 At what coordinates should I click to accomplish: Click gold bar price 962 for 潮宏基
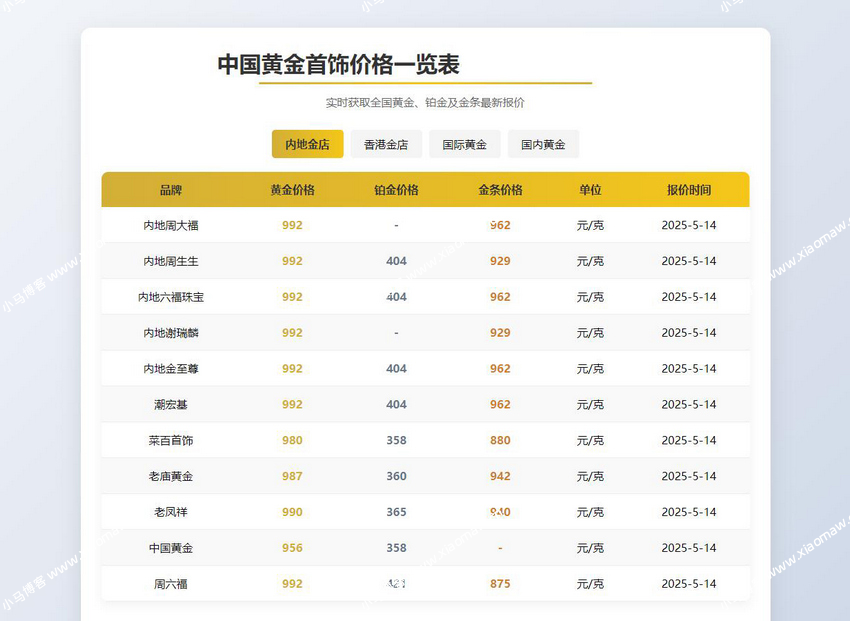500,404
